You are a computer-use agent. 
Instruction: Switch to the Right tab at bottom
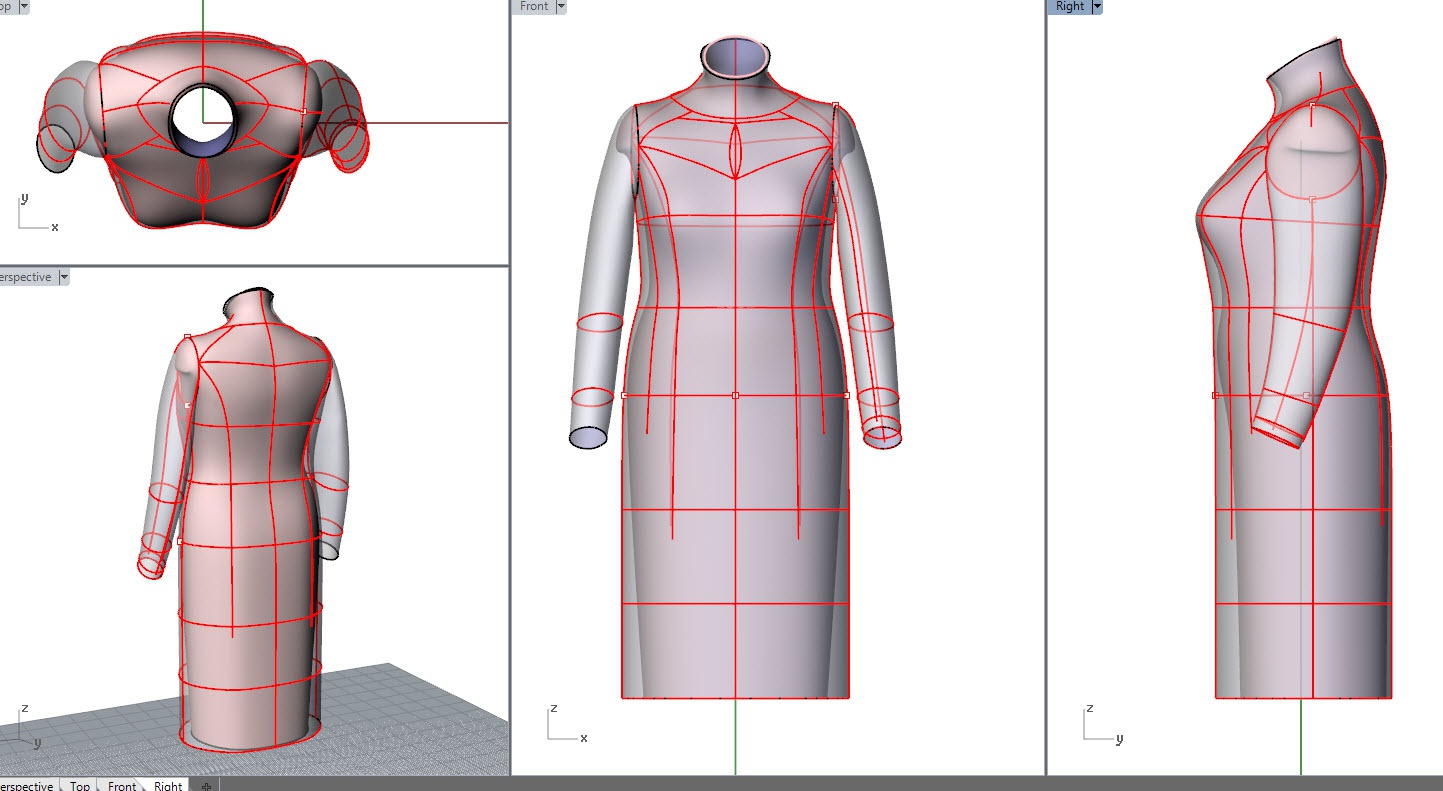point(168,785)
